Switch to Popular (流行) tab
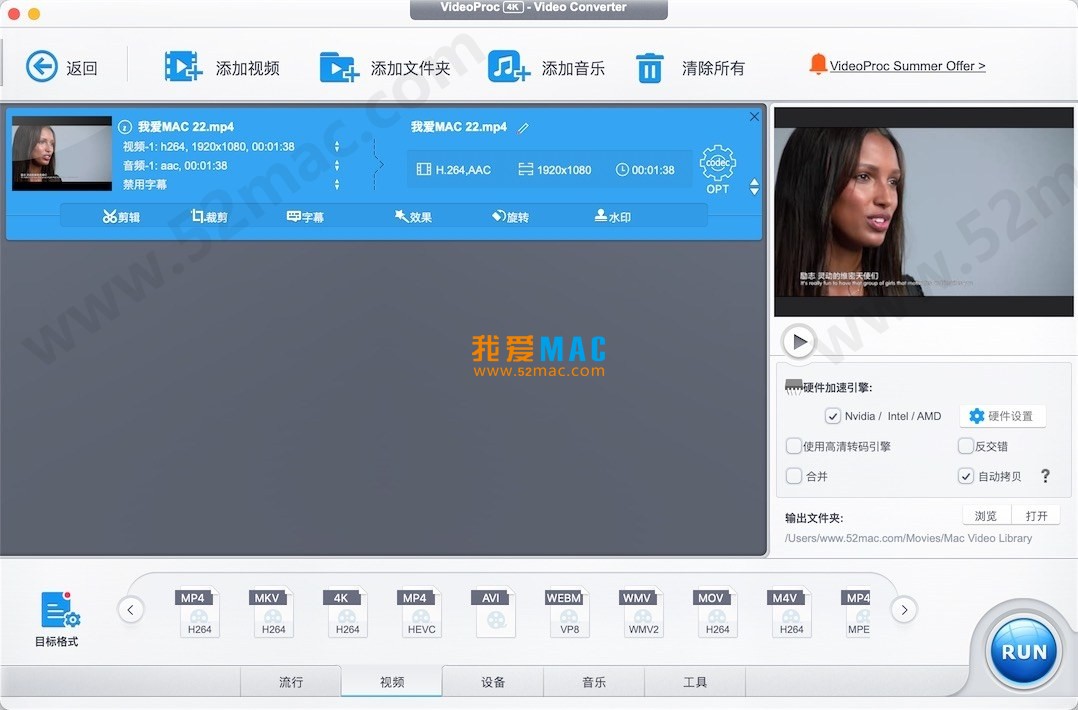 coord(291,681)
